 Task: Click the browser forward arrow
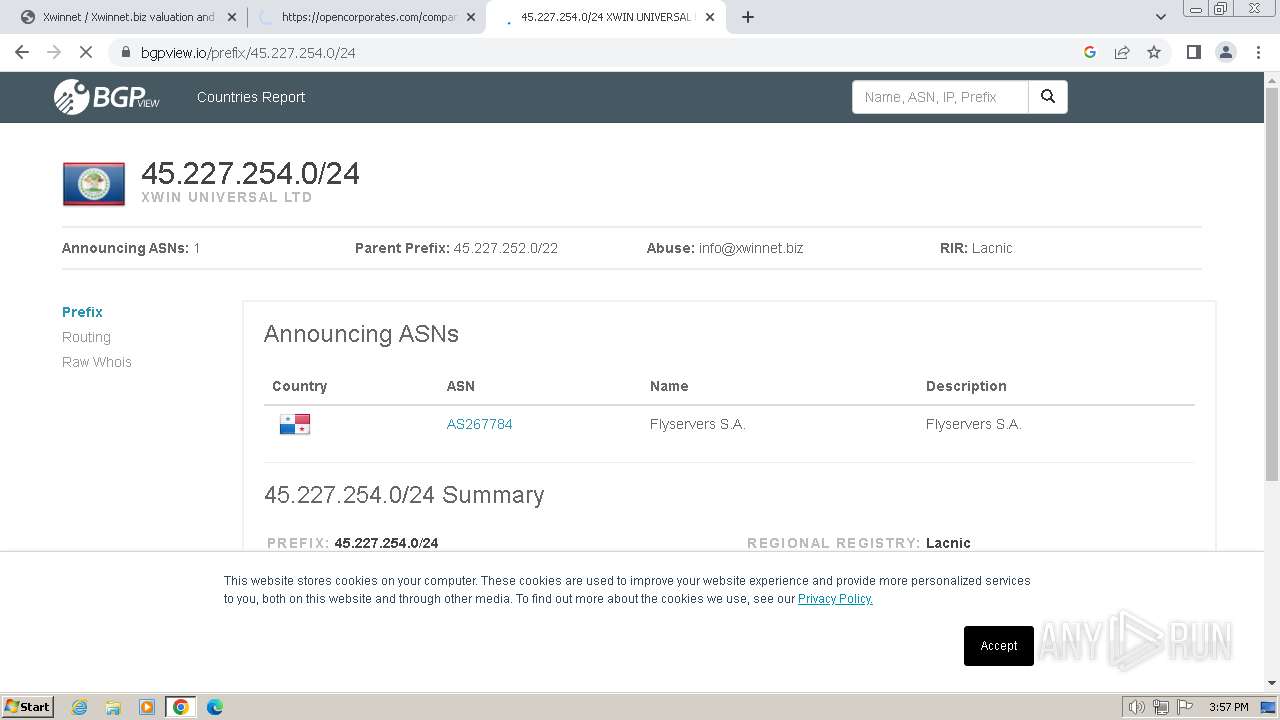click(x=54, y=52)
